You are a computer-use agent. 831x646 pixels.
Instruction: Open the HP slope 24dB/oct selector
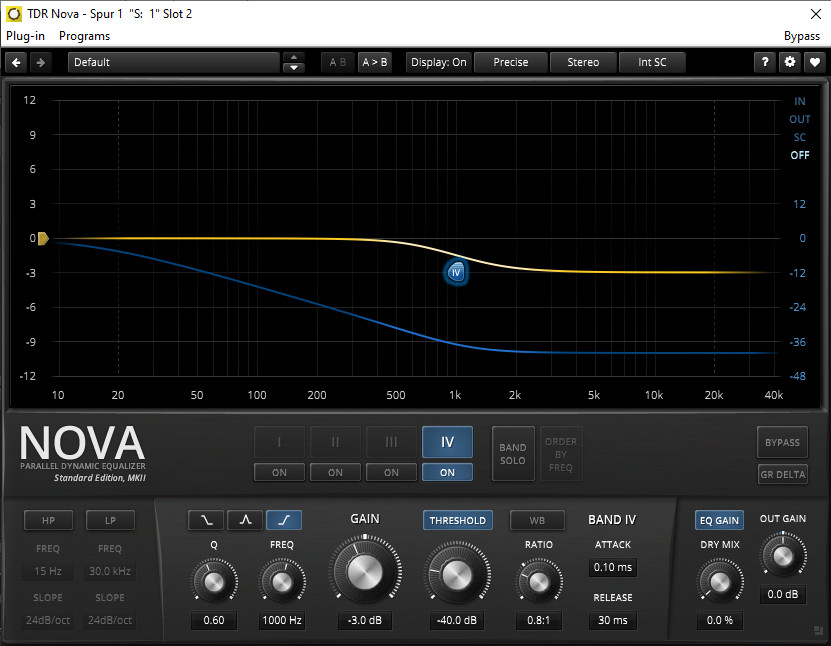(x=48, y=620)
